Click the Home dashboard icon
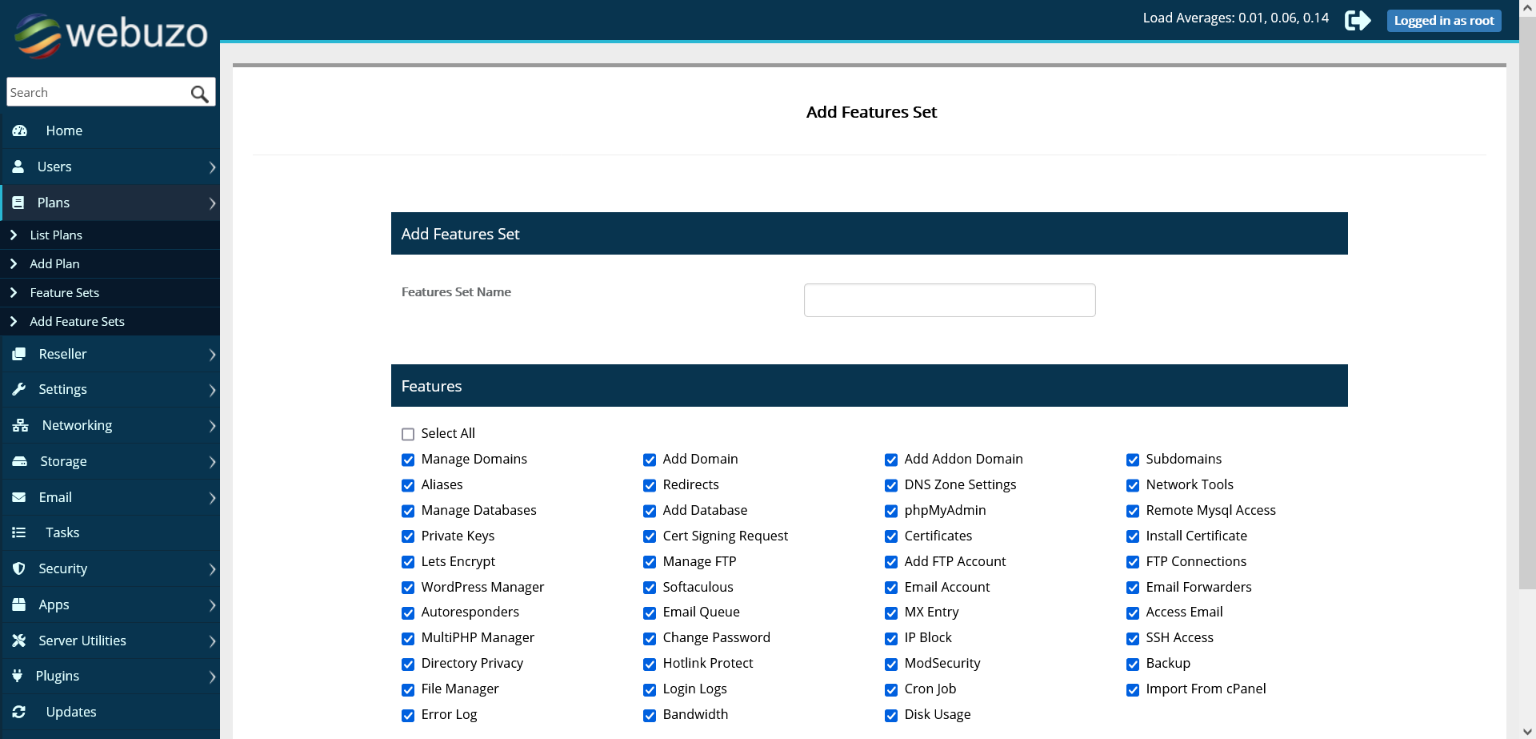This screenshot has height=739, width=1536. [x=19, y=131]
